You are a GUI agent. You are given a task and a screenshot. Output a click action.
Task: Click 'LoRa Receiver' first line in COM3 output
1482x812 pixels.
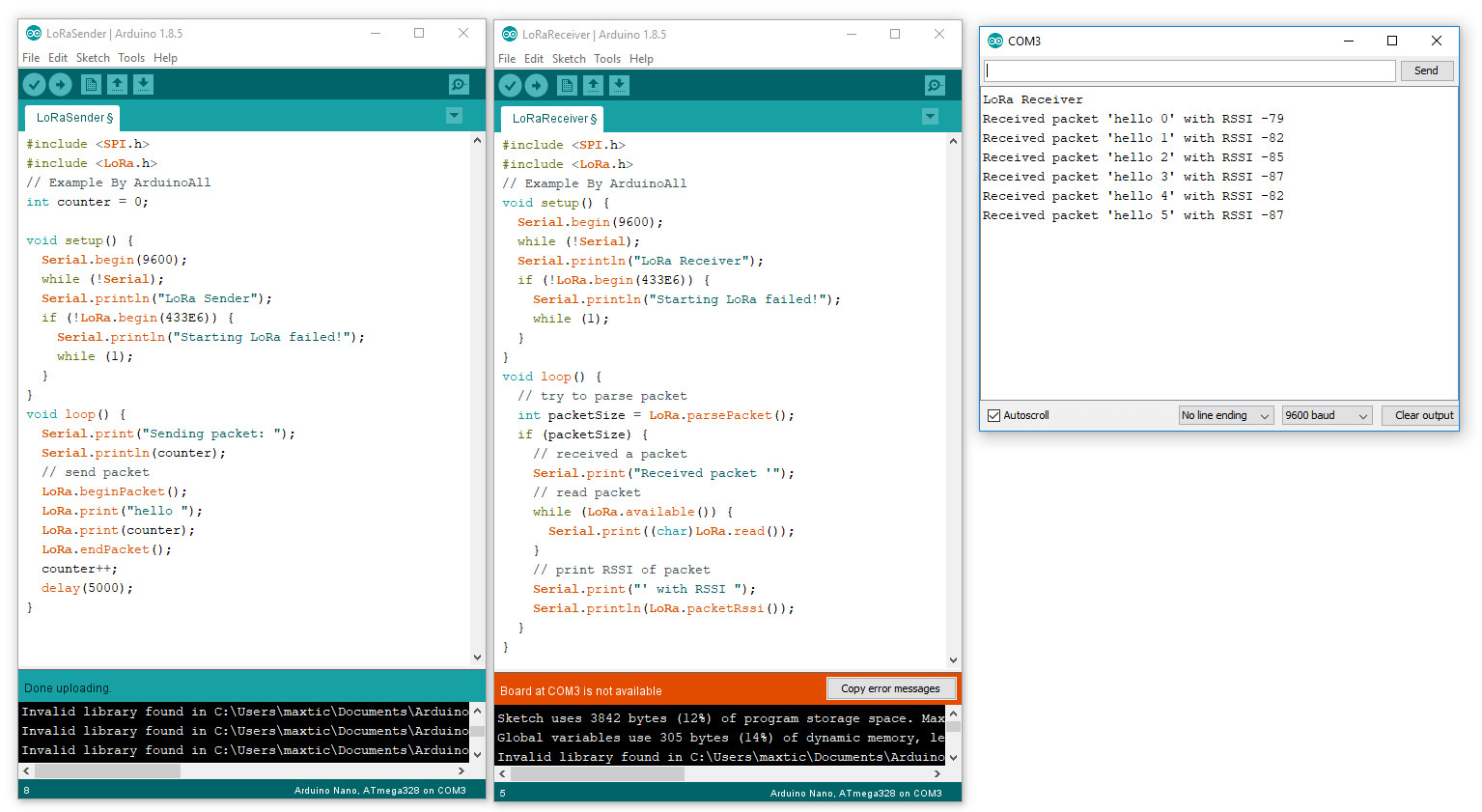click(1033, 99)
